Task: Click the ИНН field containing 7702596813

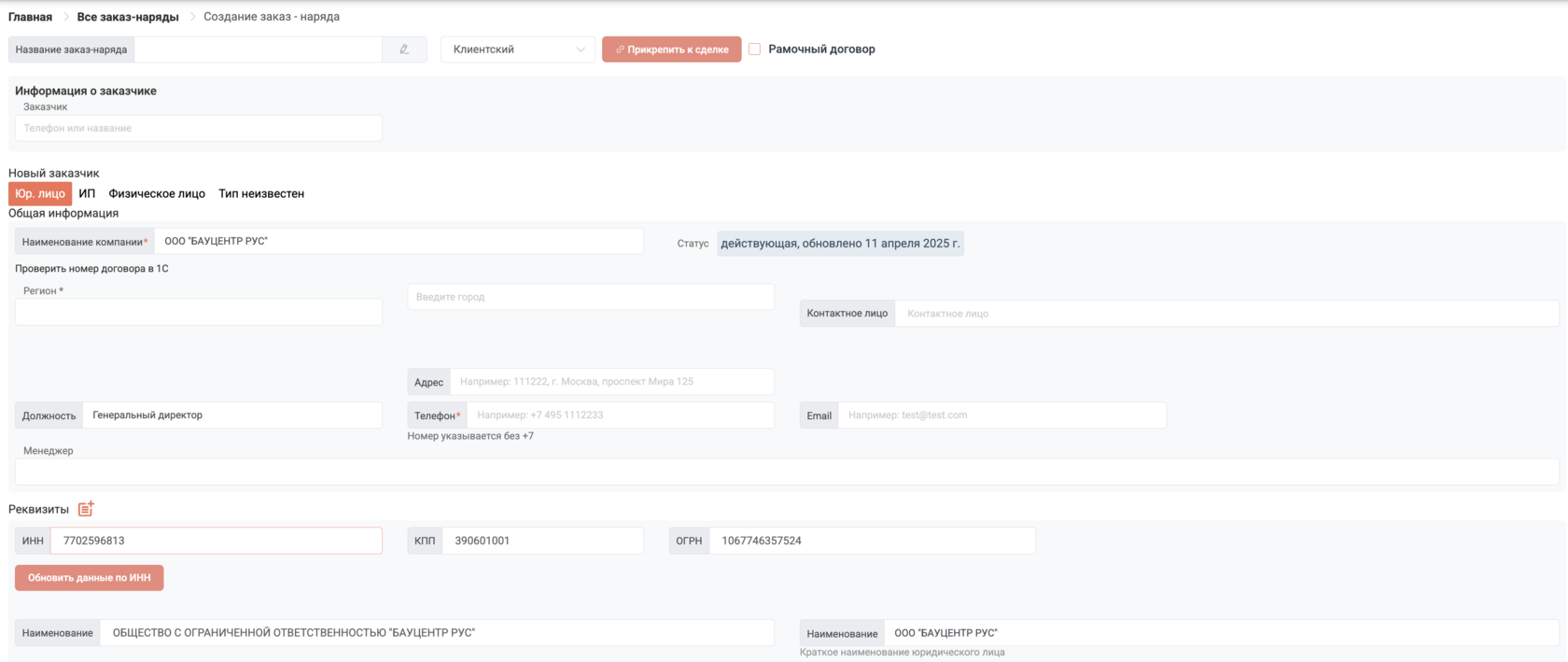Action: [x=217, y=541]
